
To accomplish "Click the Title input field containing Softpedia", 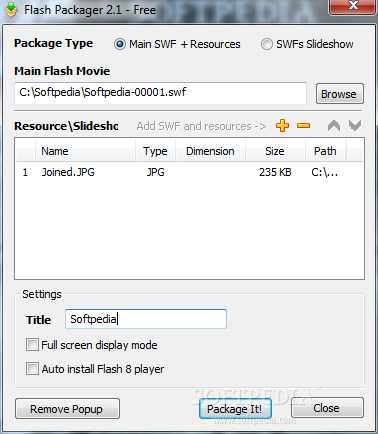I will pos(146,319).
